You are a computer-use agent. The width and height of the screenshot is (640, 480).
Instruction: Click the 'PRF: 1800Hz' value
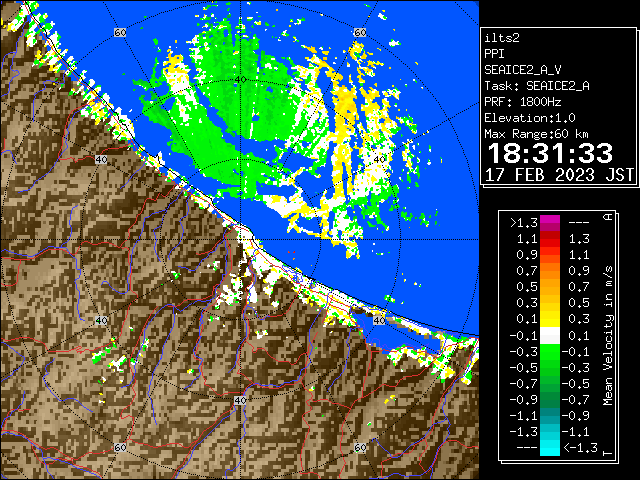(x=523, y=102)
